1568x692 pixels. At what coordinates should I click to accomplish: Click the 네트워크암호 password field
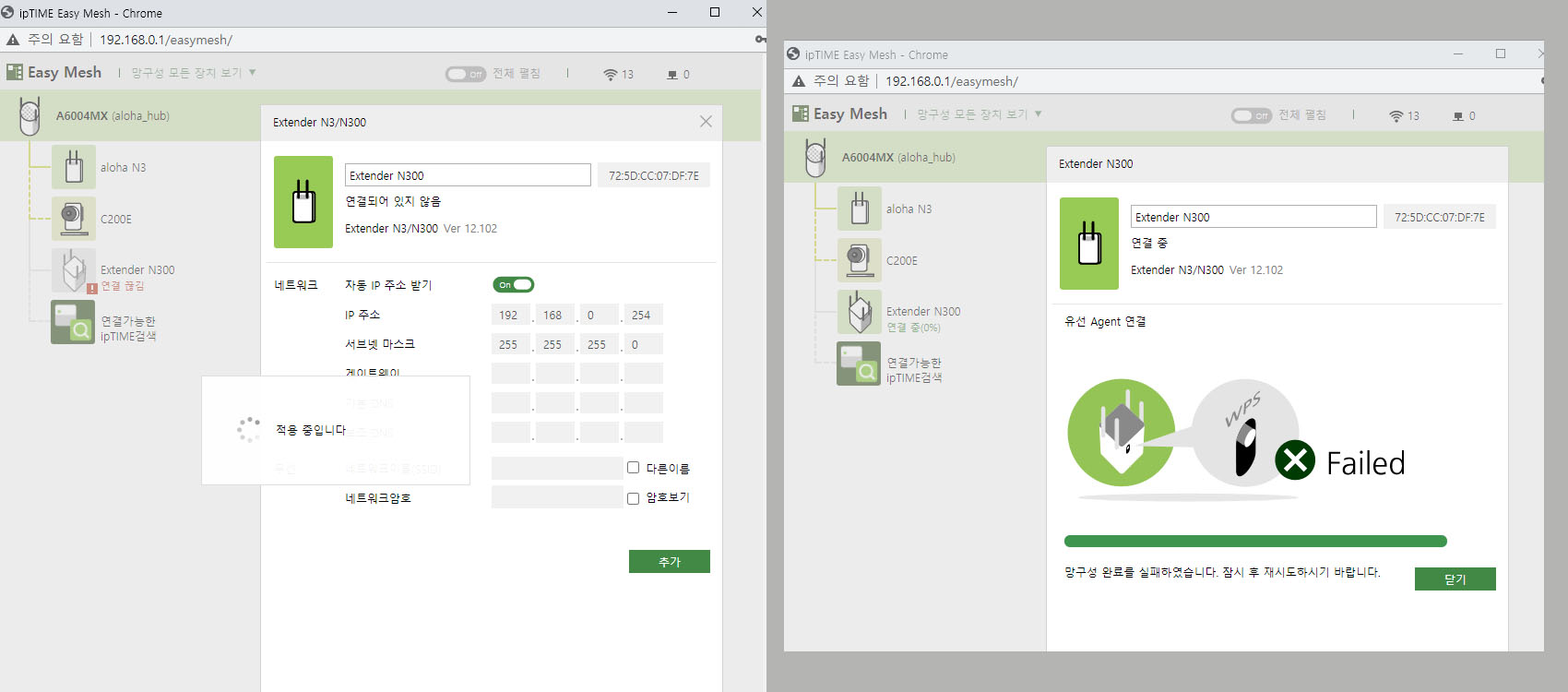[557, 497]
